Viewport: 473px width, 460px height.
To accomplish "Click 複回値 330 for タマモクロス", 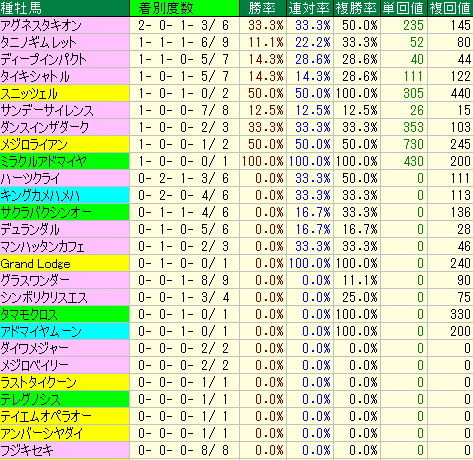I will (x=461, y=314).
